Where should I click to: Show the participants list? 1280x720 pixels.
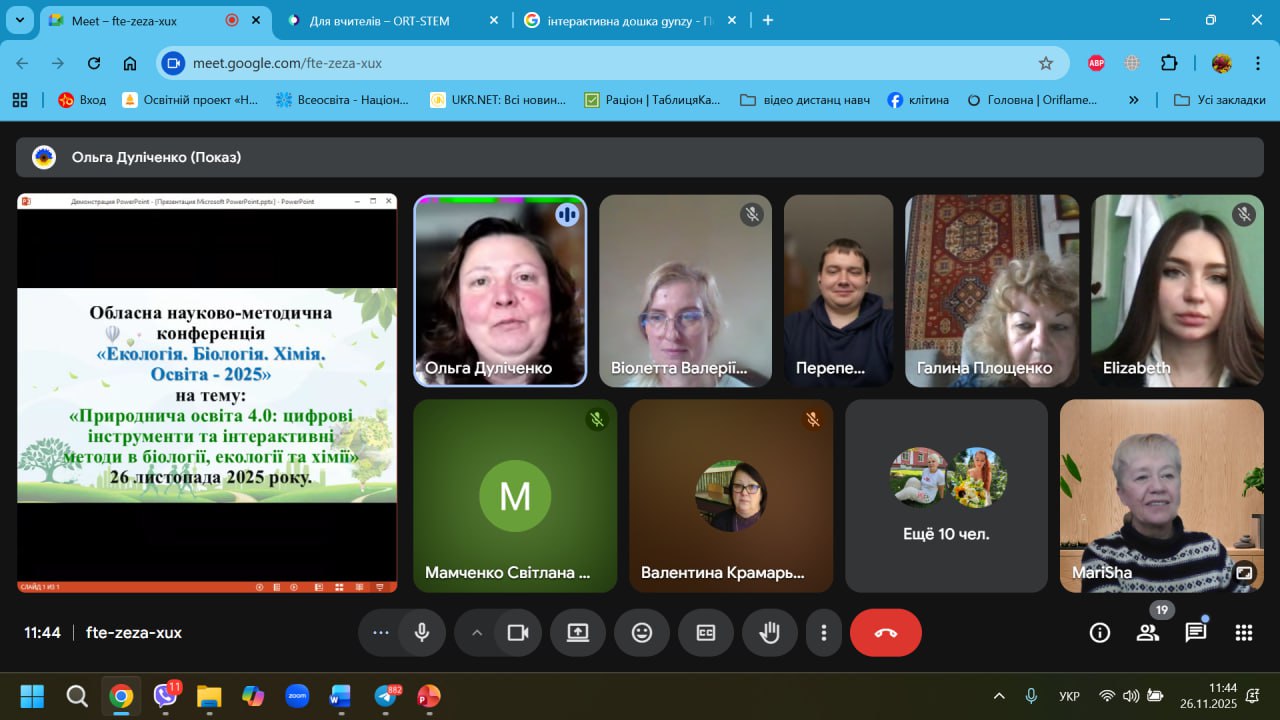[x=1147, y=632]
